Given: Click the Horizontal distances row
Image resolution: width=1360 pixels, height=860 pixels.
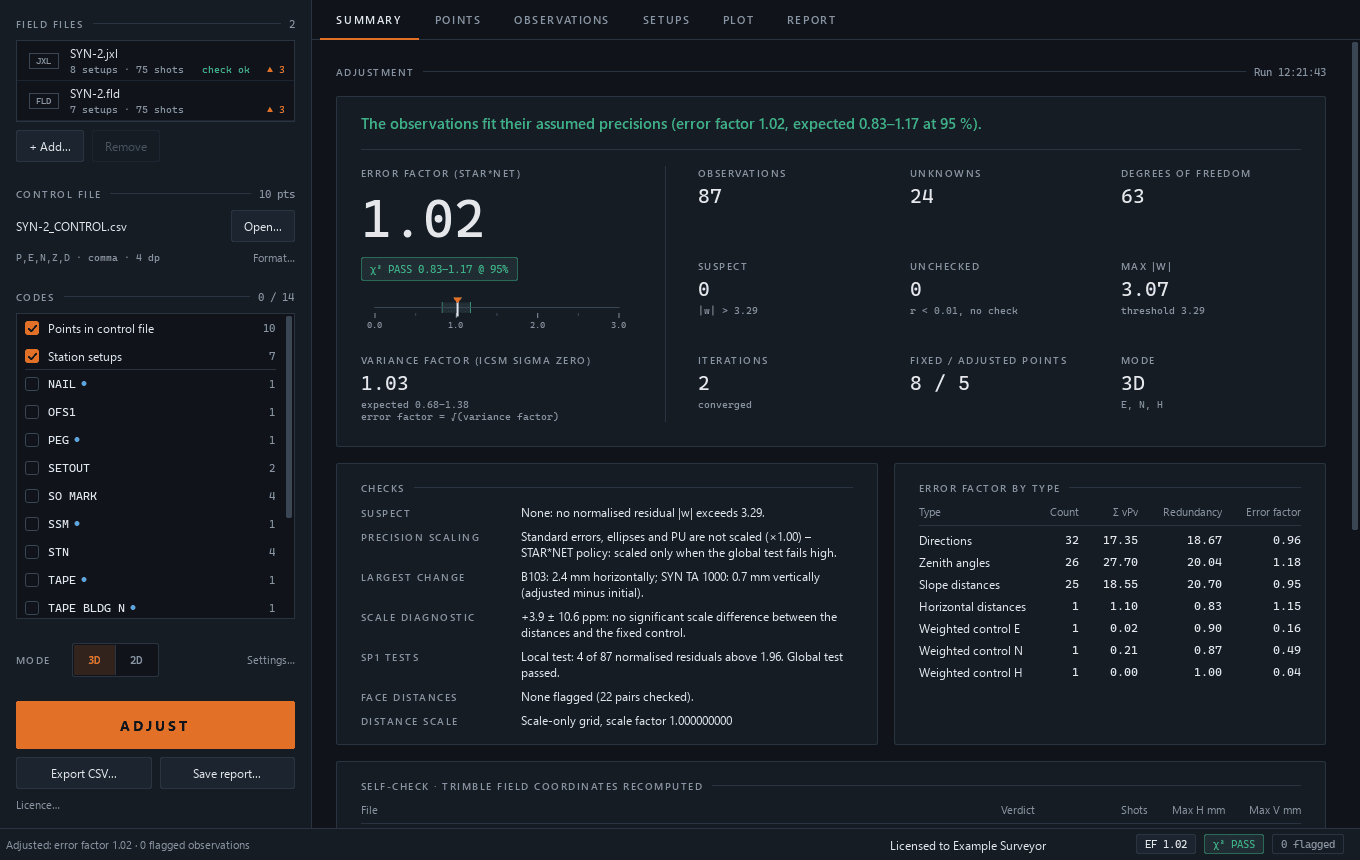Looking at the screenshot, I should 1110,606.
